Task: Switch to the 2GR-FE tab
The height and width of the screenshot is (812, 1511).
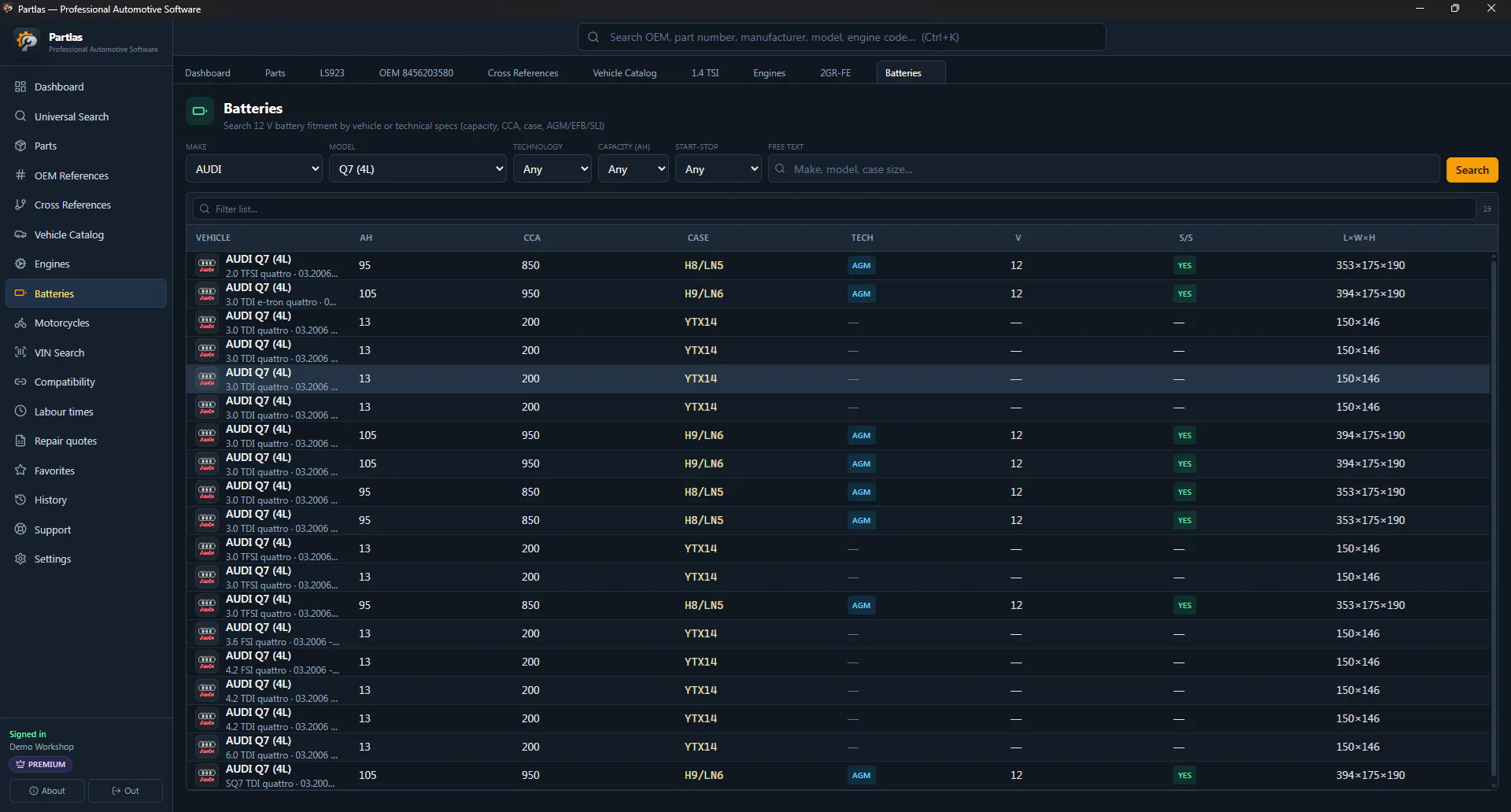Action: click(x=835, y=73)
